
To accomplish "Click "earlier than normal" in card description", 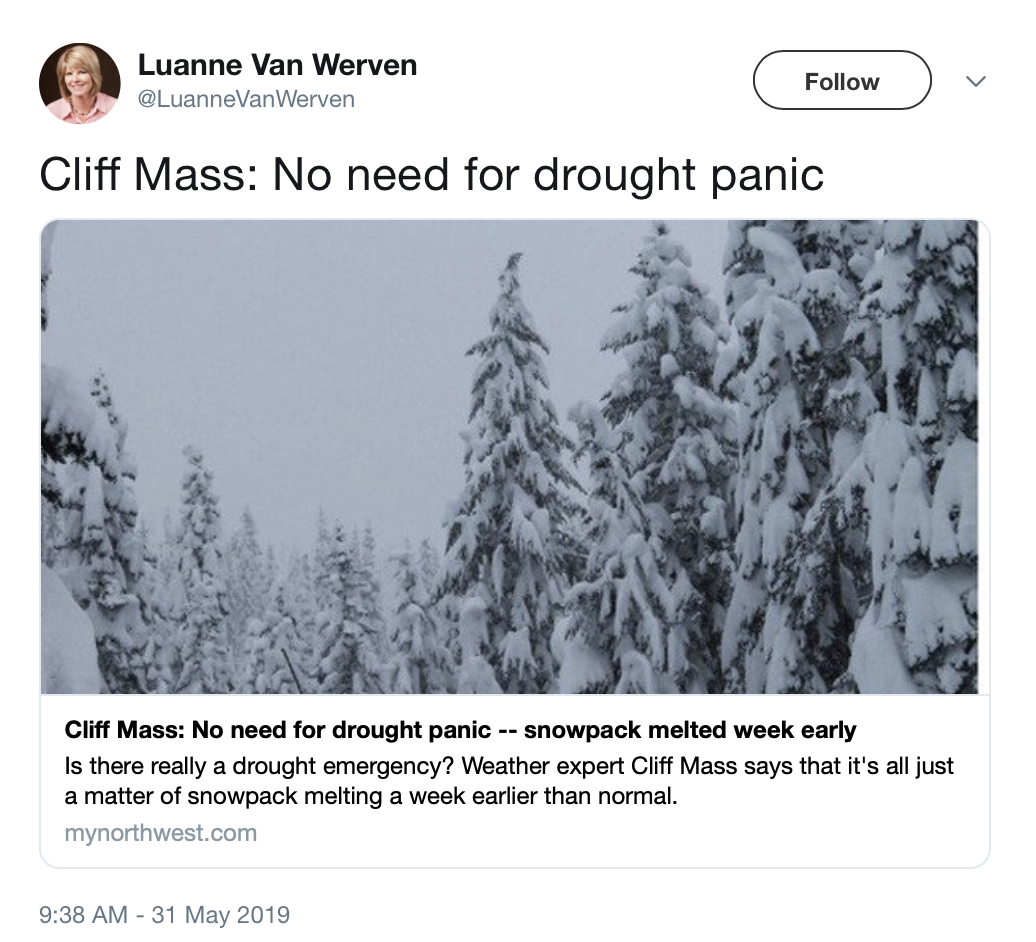I will (580, 798).
